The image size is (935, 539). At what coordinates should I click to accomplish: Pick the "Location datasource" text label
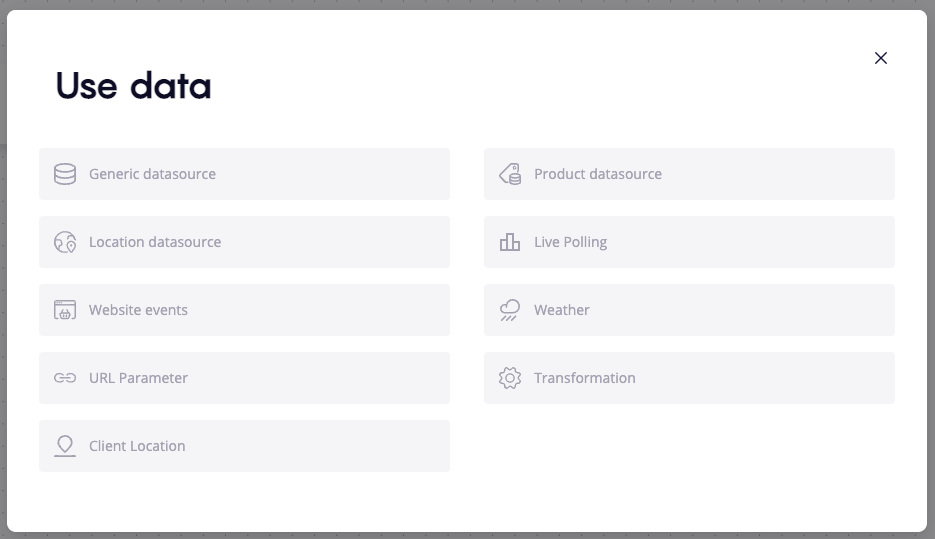(155, 242)
